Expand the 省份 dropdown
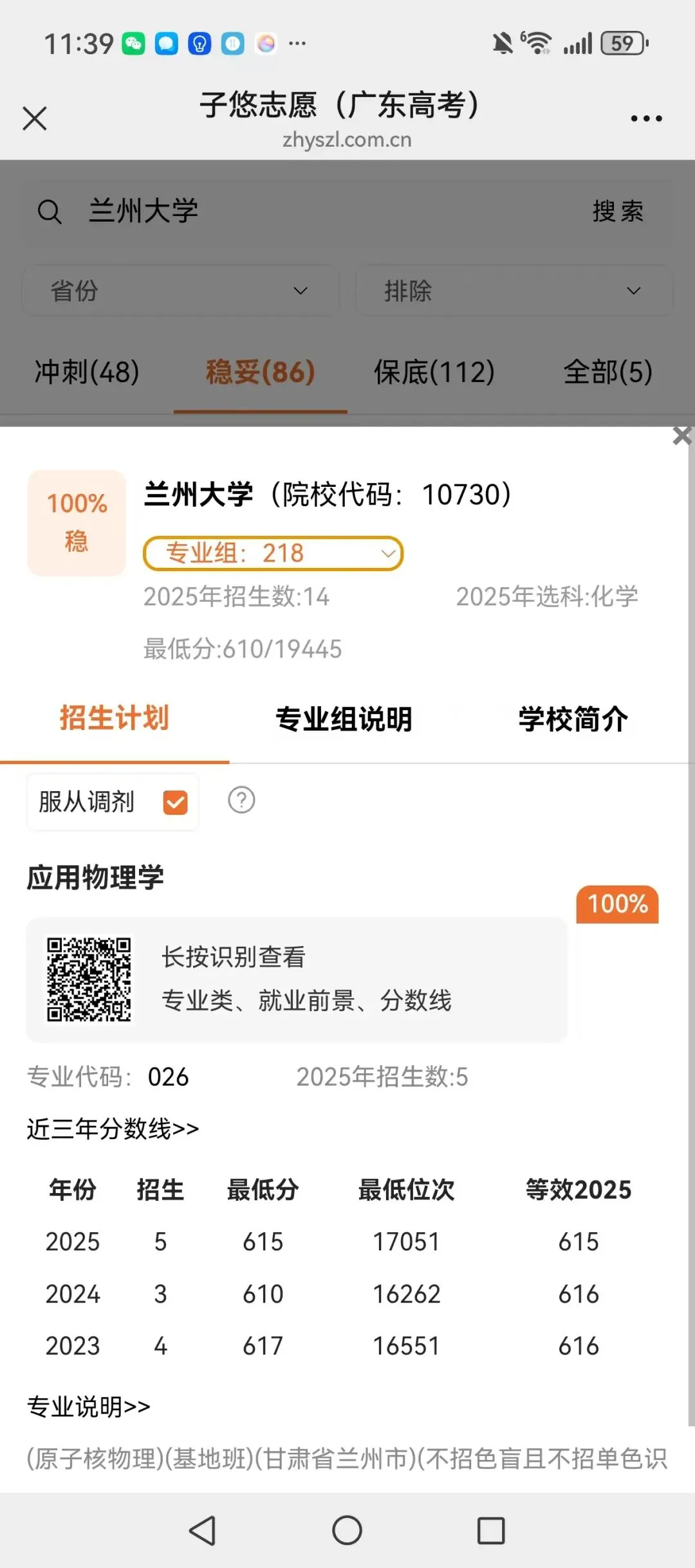 tap(181, 291)
